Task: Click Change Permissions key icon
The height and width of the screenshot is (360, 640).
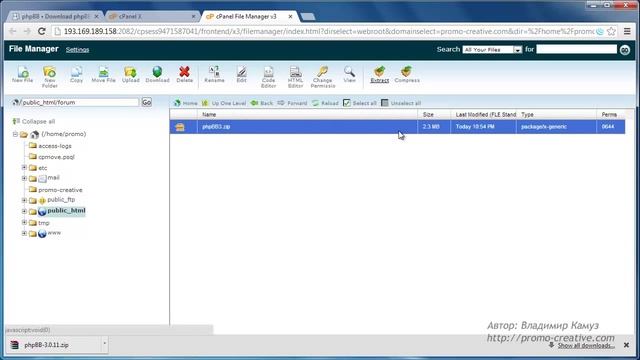Action: tap(322, 77)
